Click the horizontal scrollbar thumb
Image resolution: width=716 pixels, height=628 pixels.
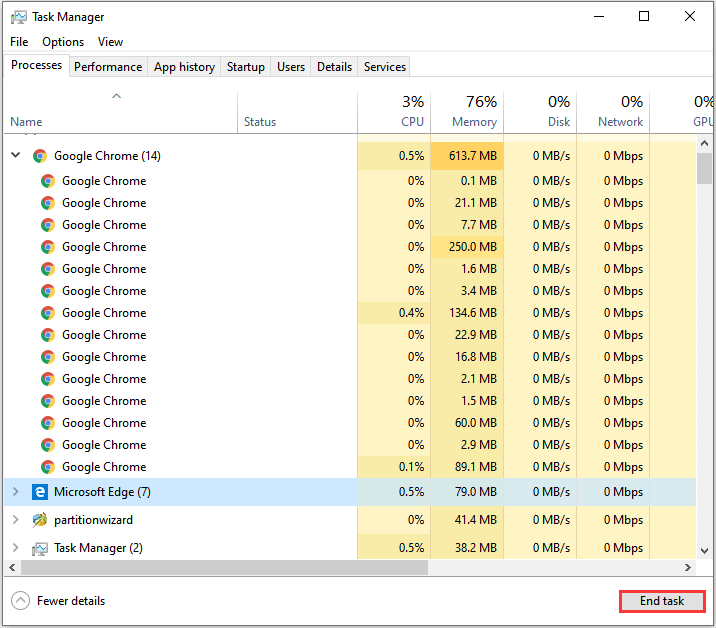tap(224, 568)
